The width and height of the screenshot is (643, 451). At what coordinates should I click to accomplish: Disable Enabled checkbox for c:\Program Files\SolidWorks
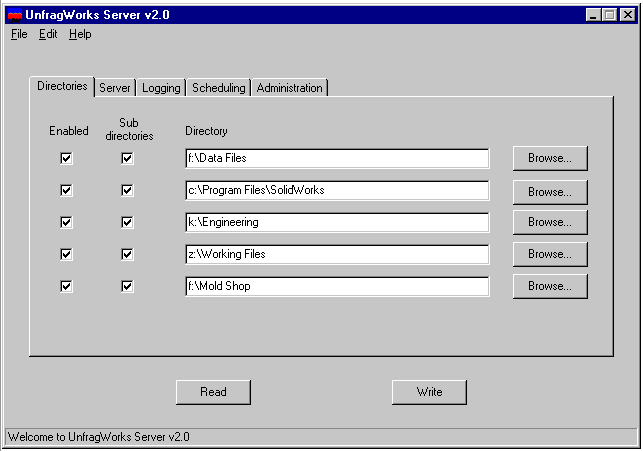[66, 190]
